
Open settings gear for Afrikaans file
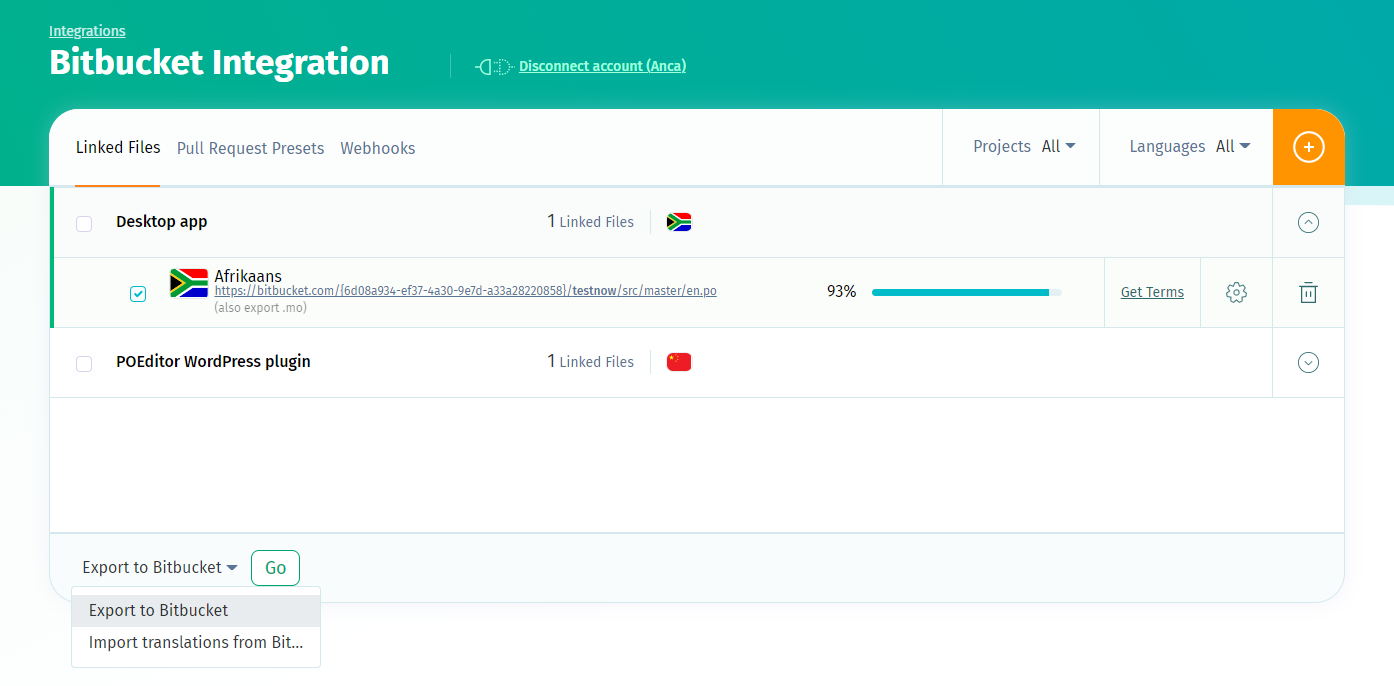tap(1236, 292)
